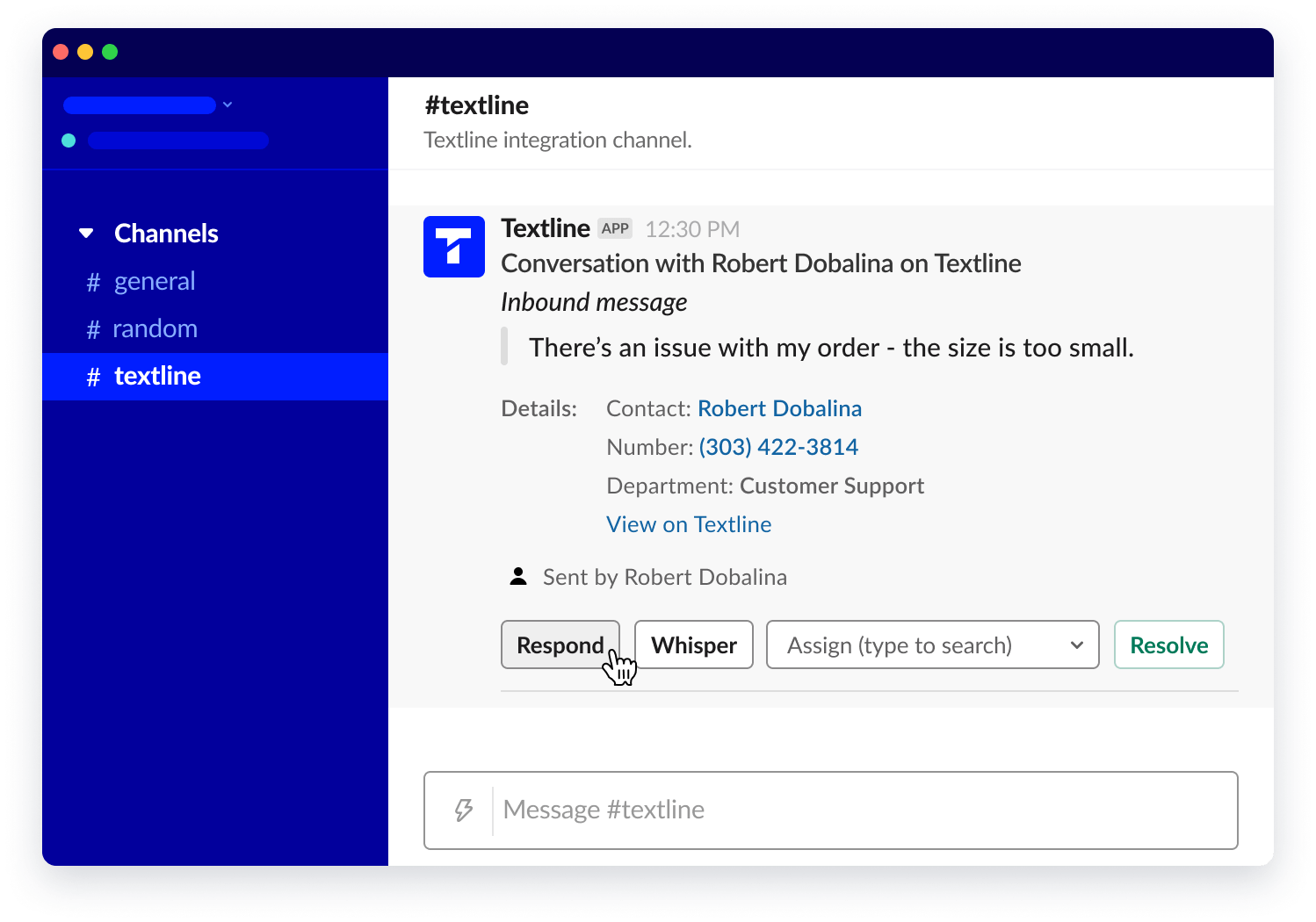Image resolution: width=1316 pixels, height=922 pixels.
Task: Collapse the Channels section triangle
Action: [x=86, y=234]
